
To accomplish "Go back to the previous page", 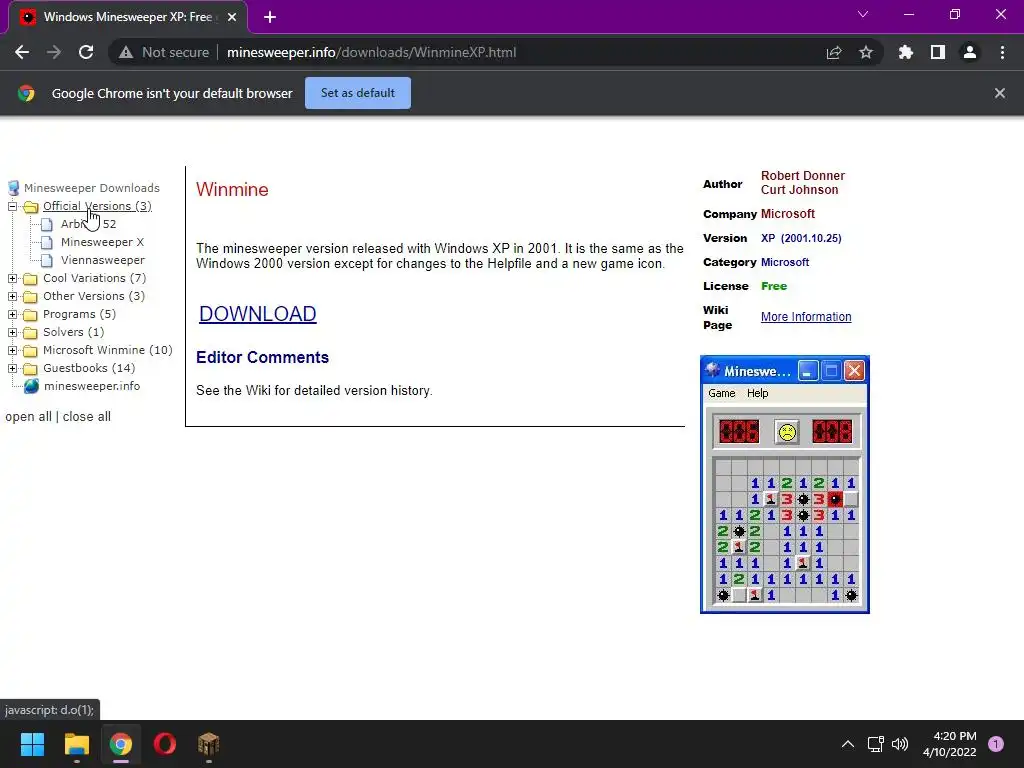I will (22, 52).
